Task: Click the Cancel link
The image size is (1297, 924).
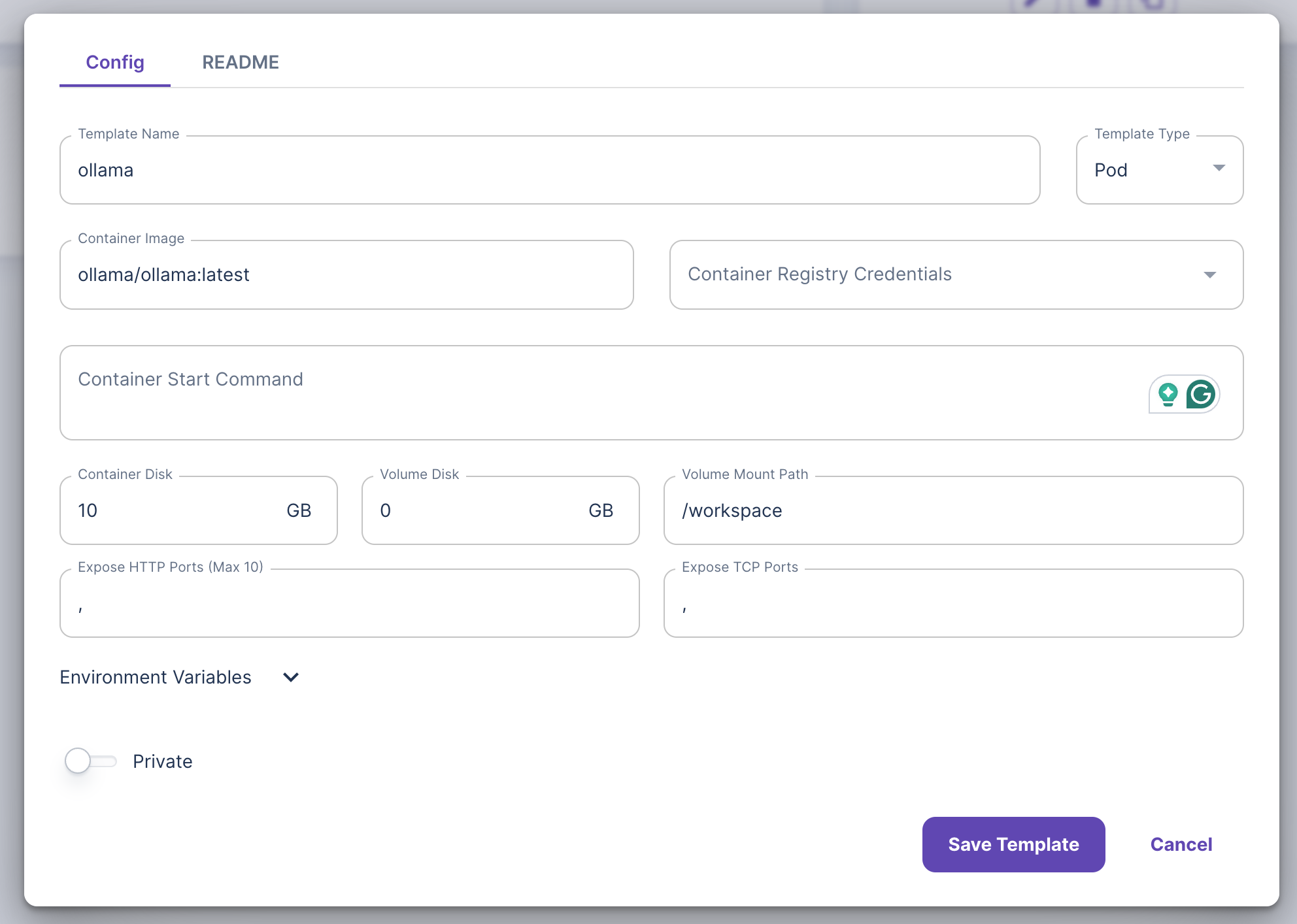Action: (1181, 844)
